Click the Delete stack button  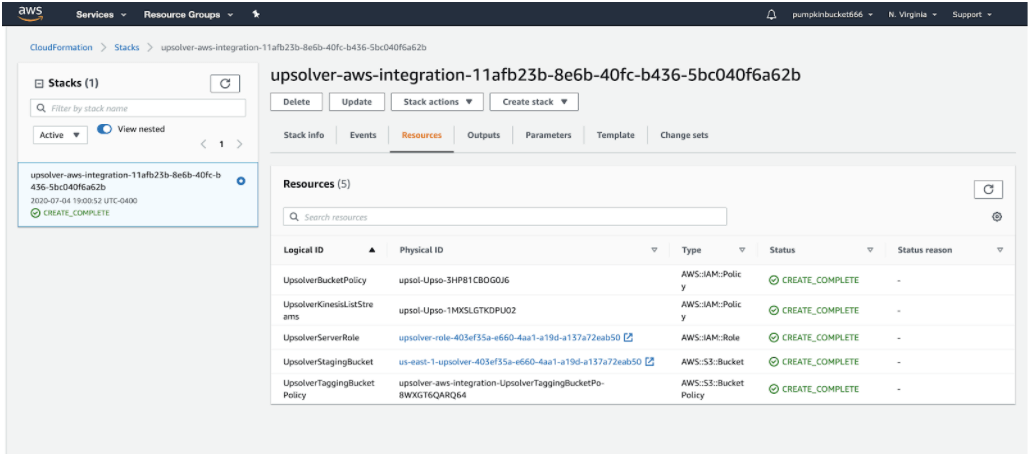[x=296, y=102]
